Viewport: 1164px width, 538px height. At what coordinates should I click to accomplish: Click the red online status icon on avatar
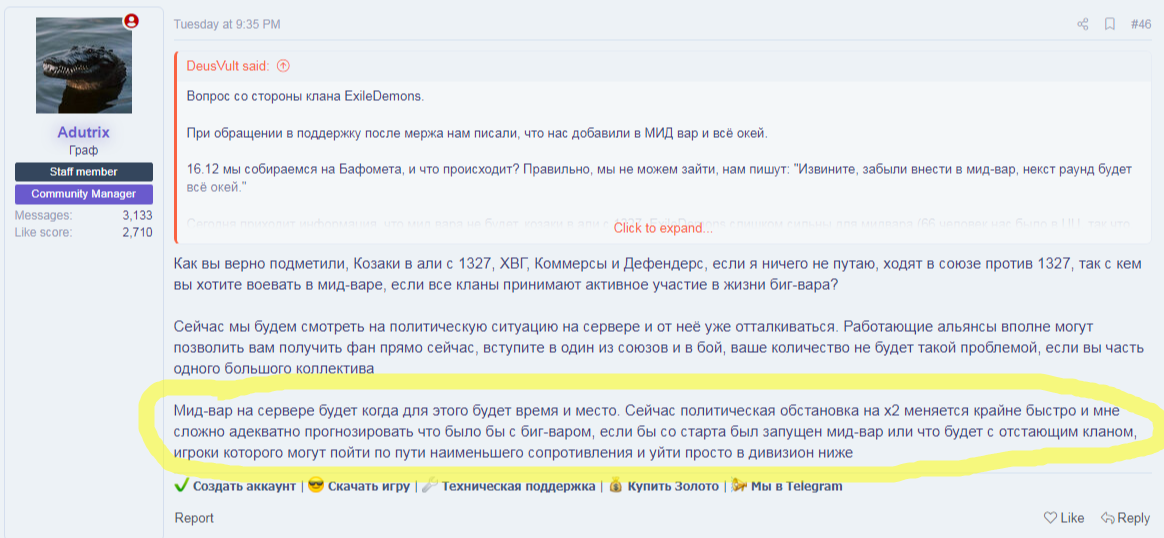[x=131, y=21]
